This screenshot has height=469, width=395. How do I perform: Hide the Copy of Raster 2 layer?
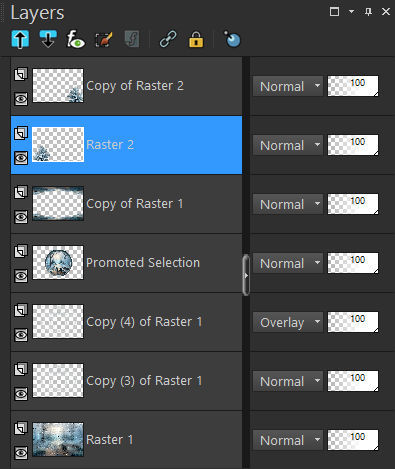click(x=21, y=99)
